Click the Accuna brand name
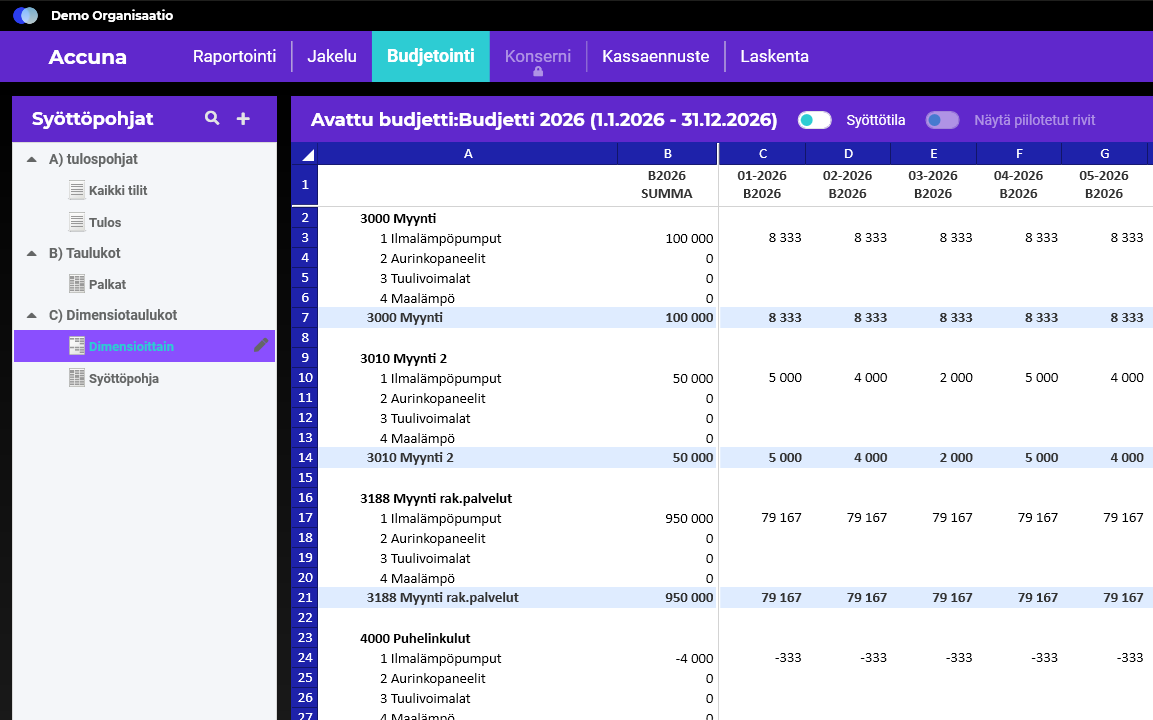The width and height of the screenshot is (1153, 720). click(x=88, y=57)
